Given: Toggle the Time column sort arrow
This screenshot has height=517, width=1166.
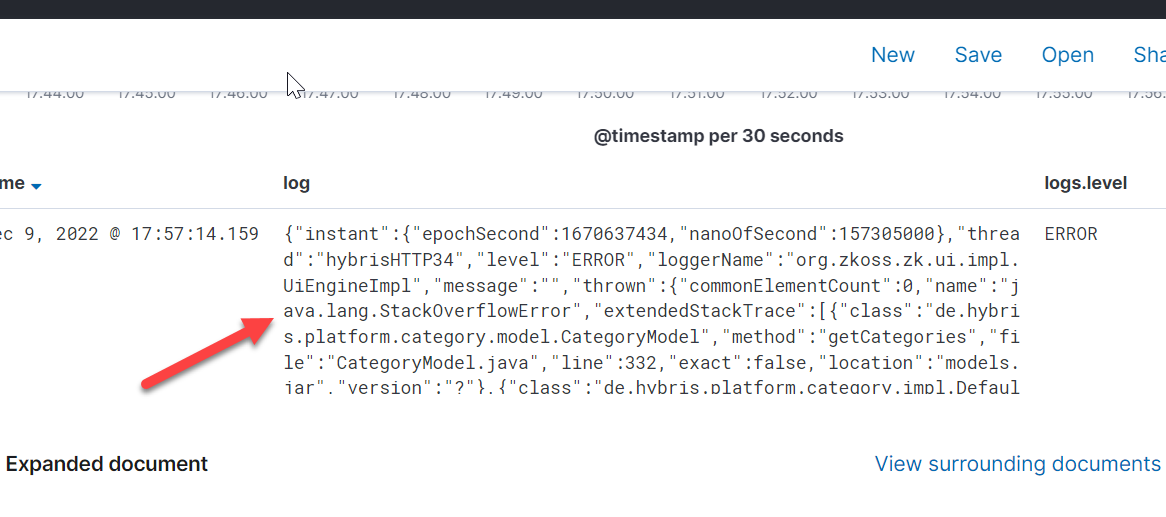Looking at the screenshot, I should (x=36, y=186).
